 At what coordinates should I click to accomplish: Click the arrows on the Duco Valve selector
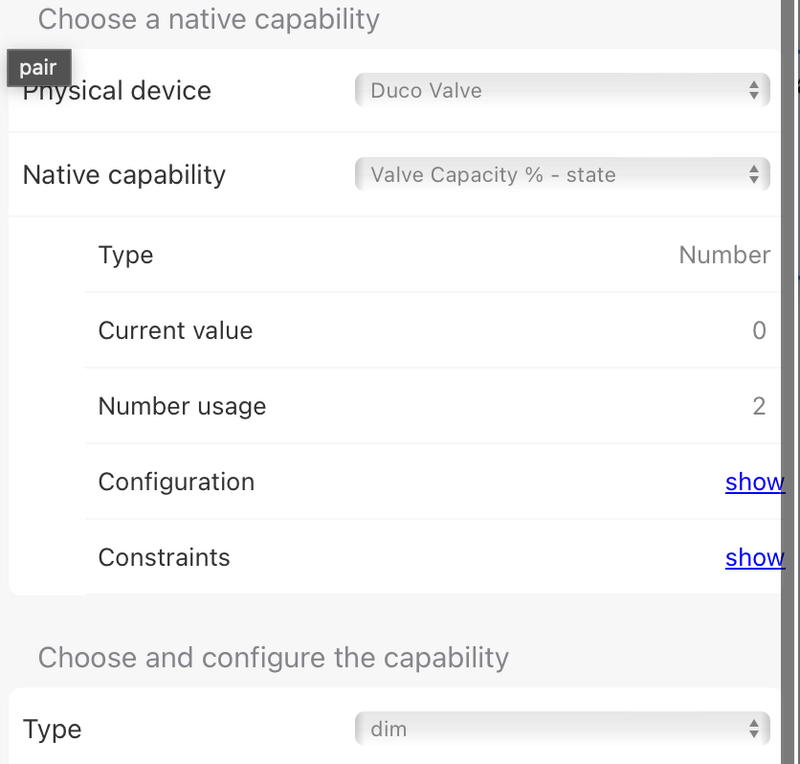[754, 90]
